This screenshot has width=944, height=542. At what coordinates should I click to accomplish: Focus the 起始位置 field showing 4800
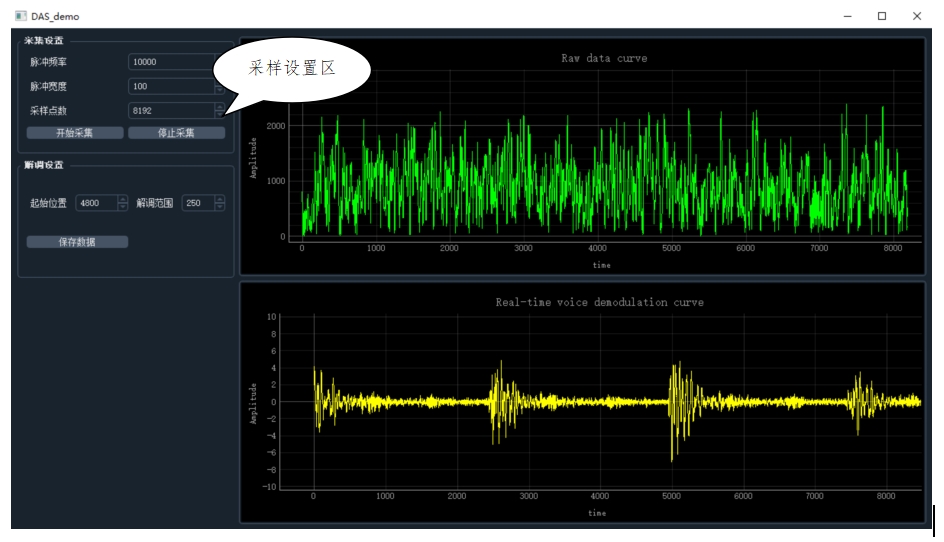pyautogui.click(x=96, y=203)
